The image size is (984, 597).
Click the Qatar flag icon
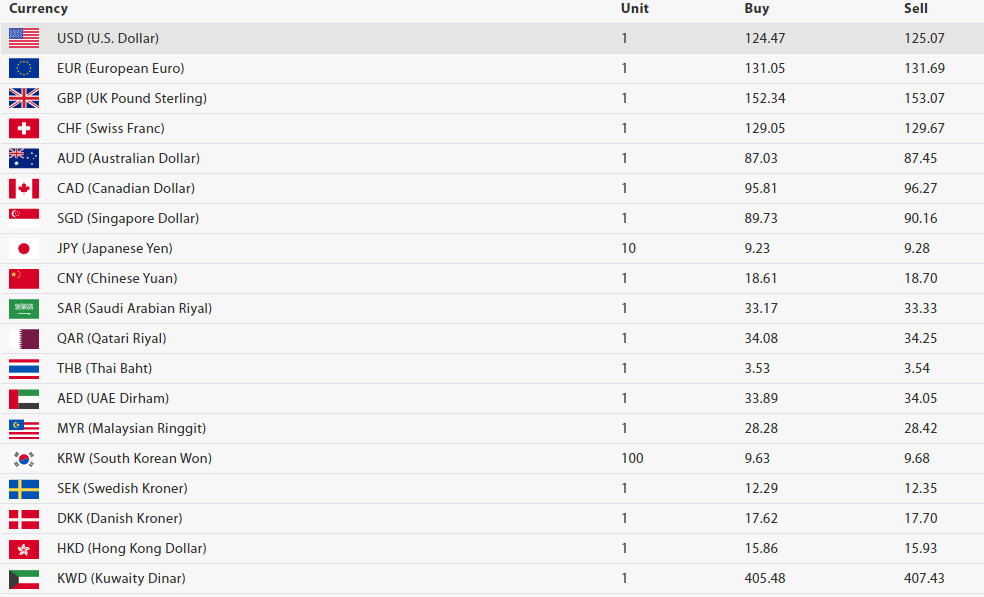coord(24,339)
